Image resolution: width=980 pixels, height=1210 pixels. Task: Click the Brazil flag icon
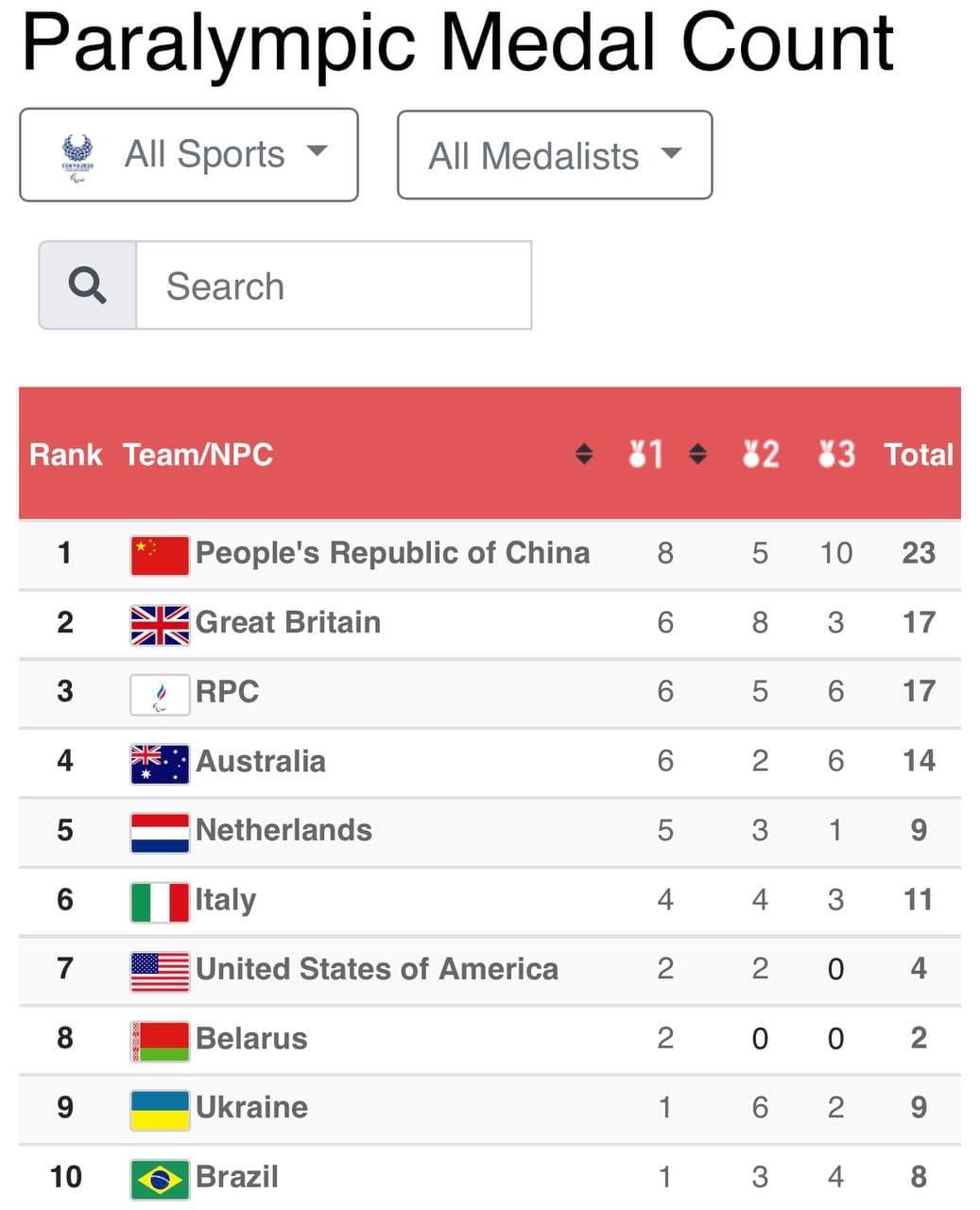pos(160,1179)
